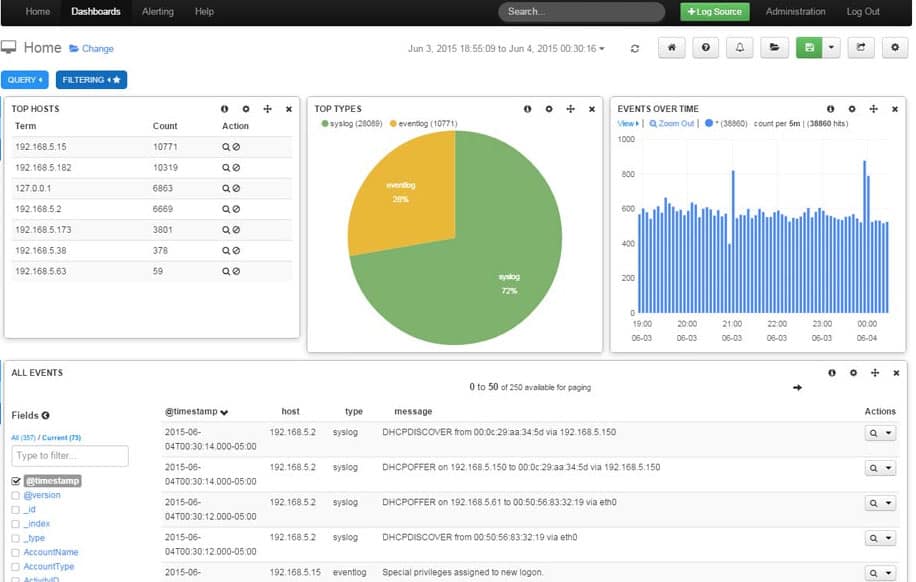
Task: Open the dropdown arrow beside save button
Action: click(x=830, y=48)
